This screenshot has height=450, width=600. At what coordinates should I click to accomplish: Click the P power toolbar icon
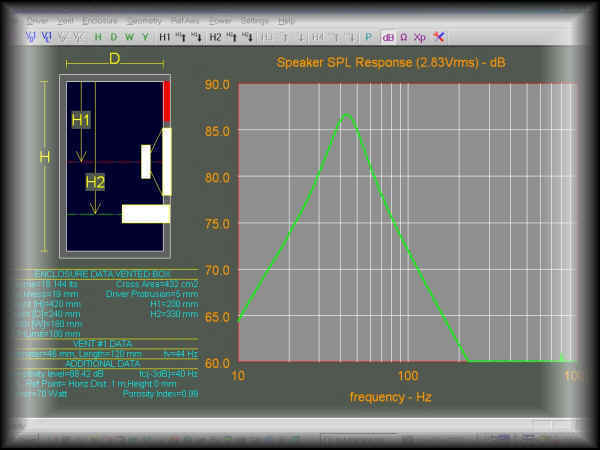(x=368, y=37)
